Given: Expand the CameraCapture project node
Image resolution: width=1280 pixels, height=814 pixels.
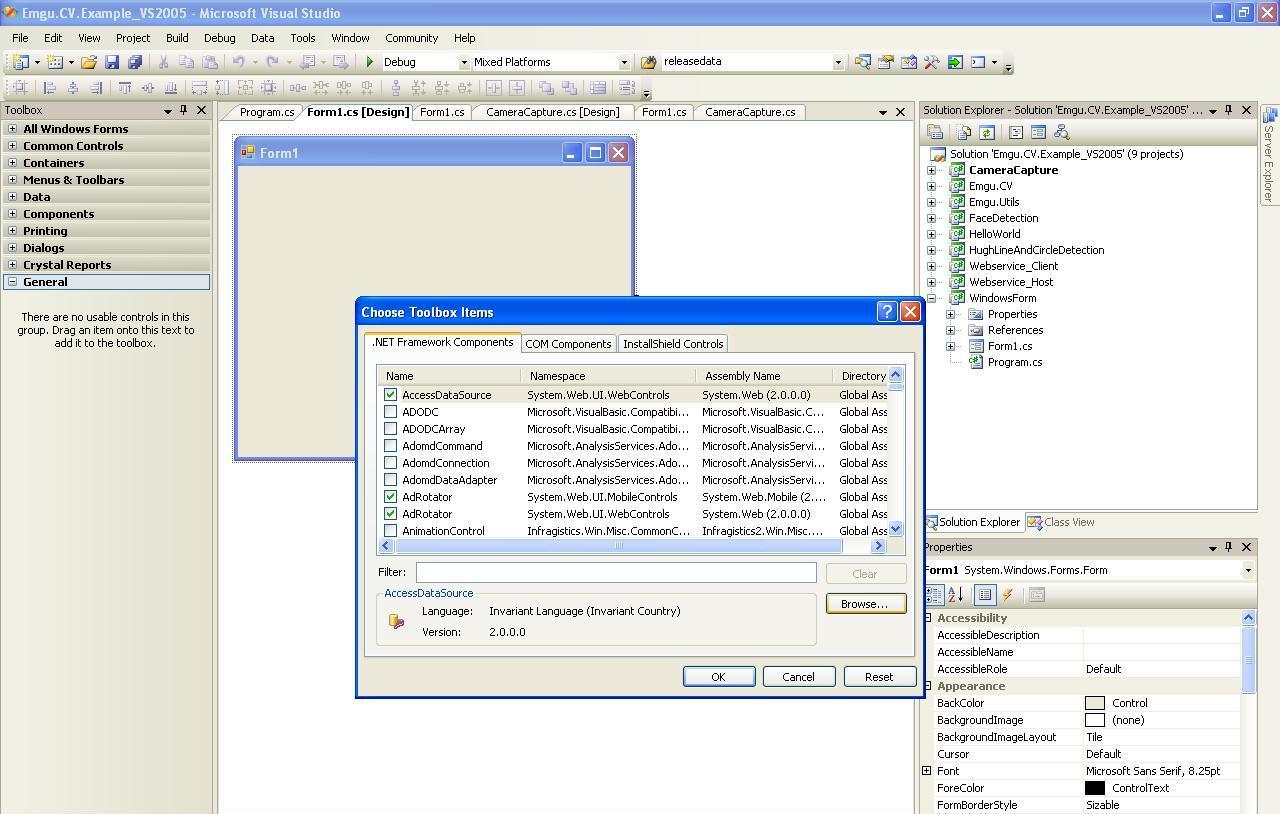Looking at the screenshot, I should coord(932,170).
